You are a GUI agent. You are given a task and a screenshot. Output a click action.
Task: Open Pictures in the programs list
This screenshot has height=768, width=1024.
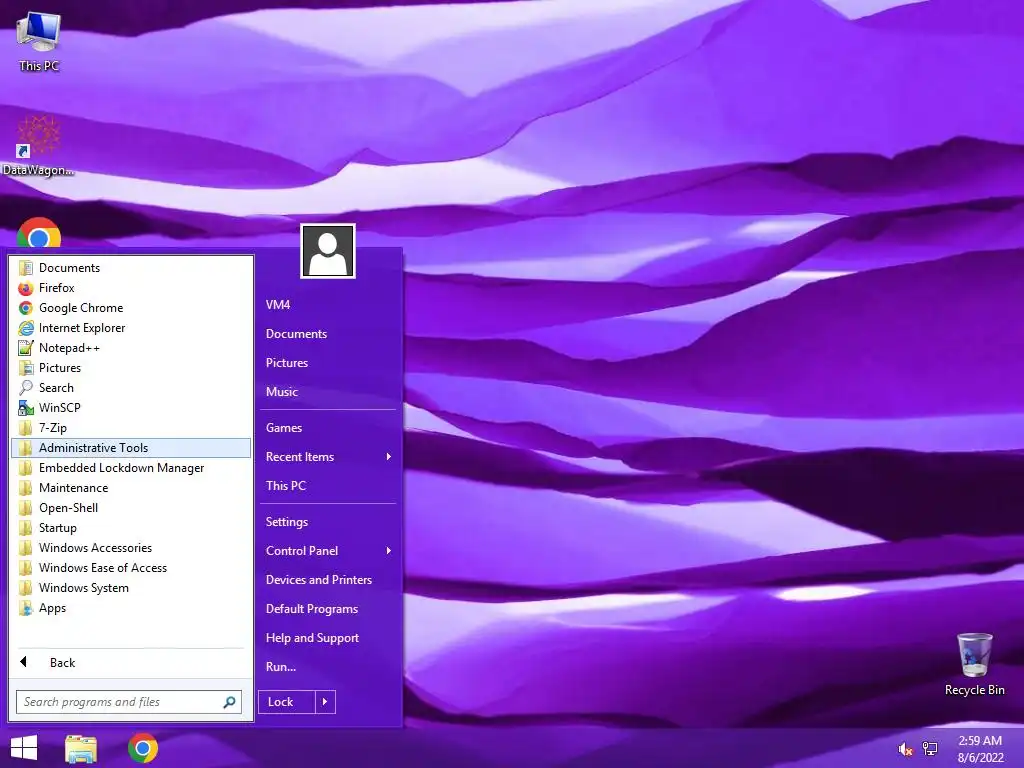(x=131, y=368)
